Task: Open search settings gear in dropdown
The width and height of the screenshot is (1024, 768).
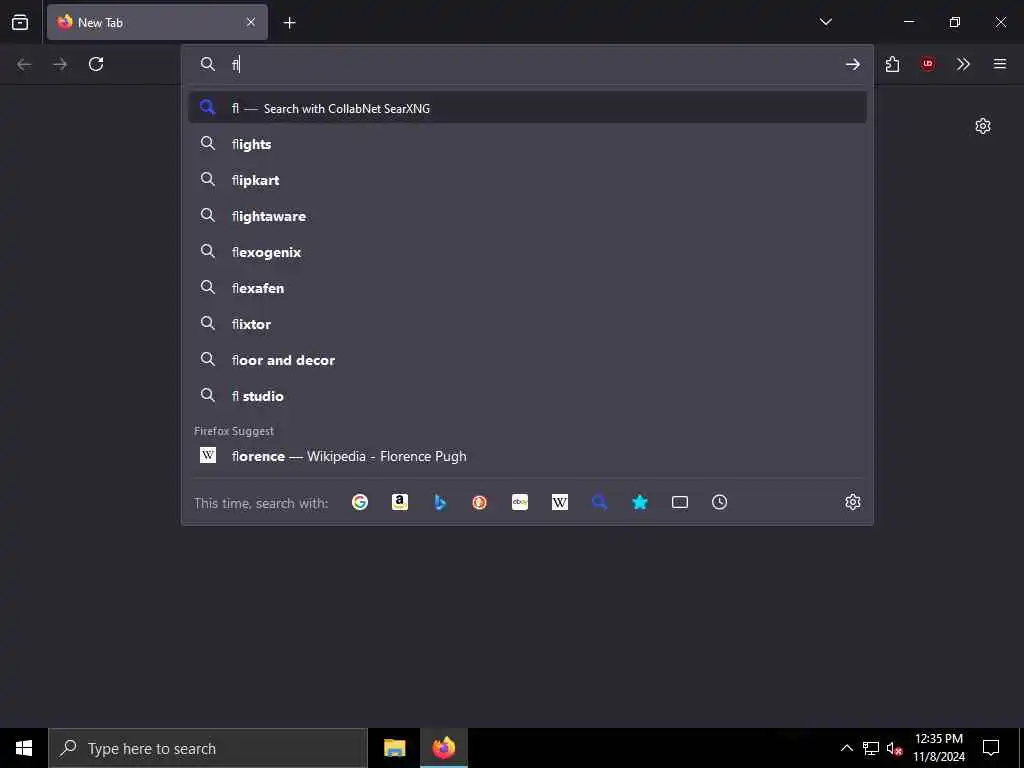Action: coord(853,502)
